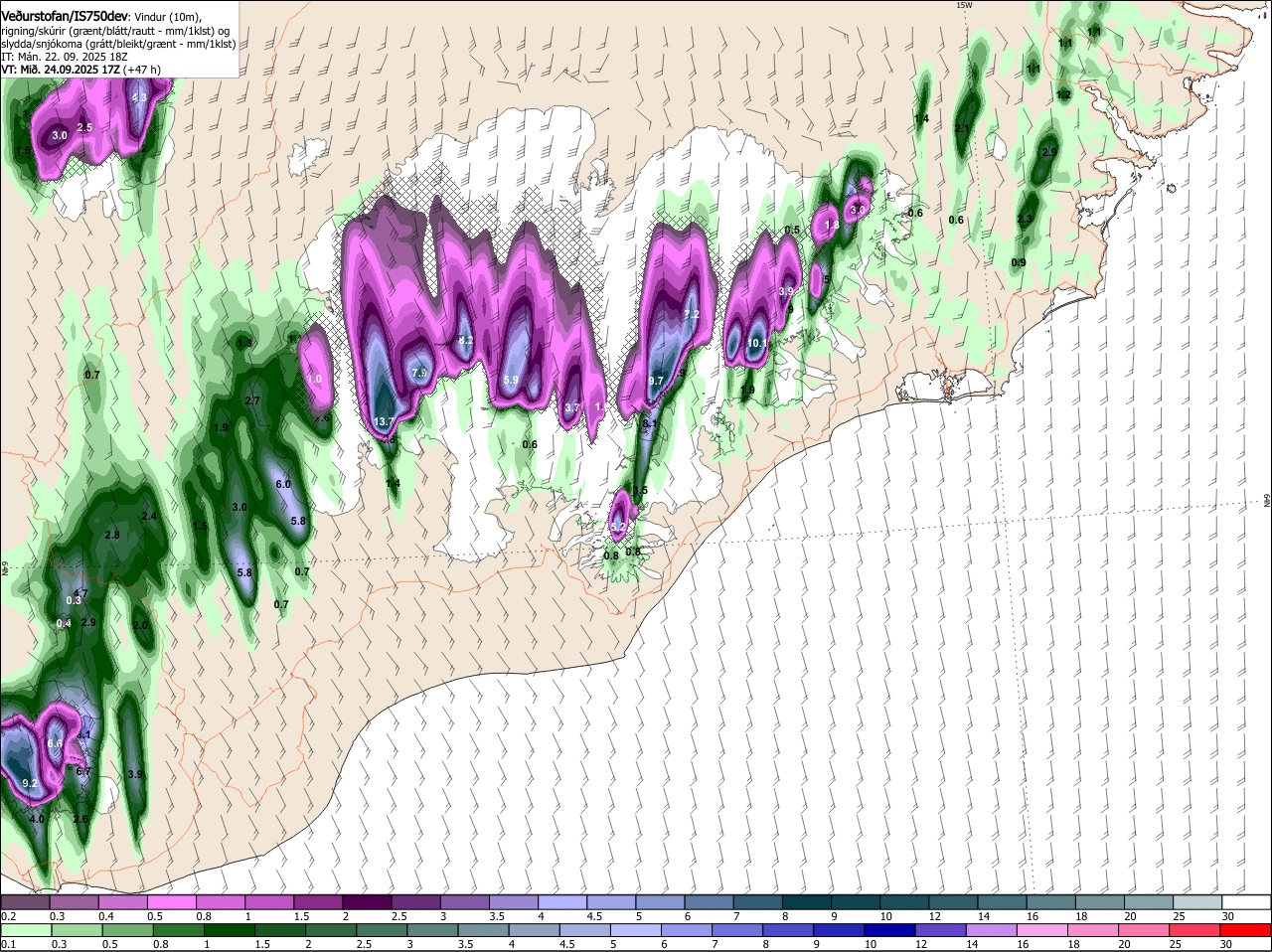The image size is (1272, 952).
Task: Click the 2.0 precipitation value on the map
Action: pyautogui.click(x=140, y=626)
